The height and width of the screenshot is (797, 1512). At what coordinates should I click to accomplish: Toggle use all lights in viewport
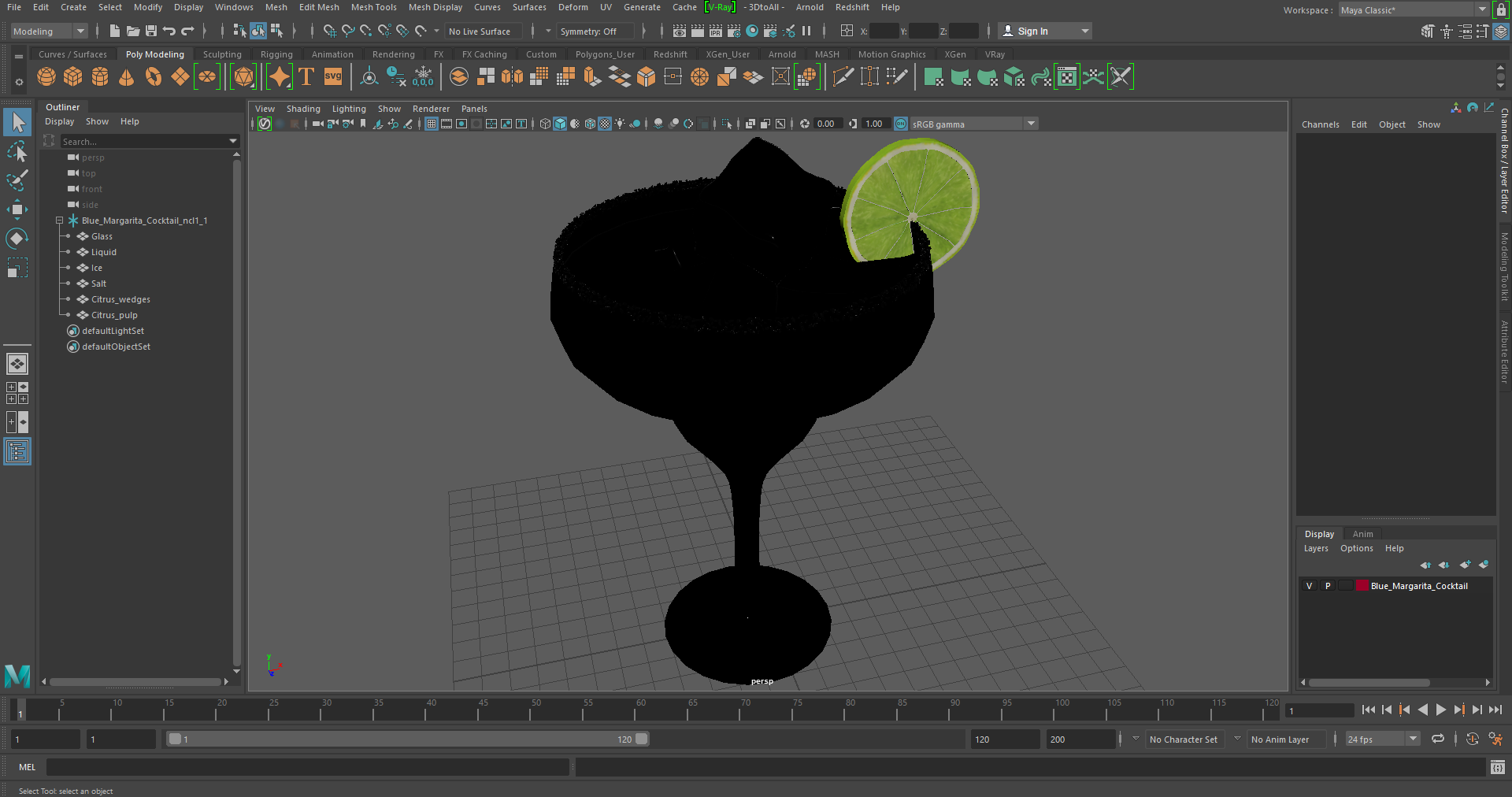tap(620, 124)
